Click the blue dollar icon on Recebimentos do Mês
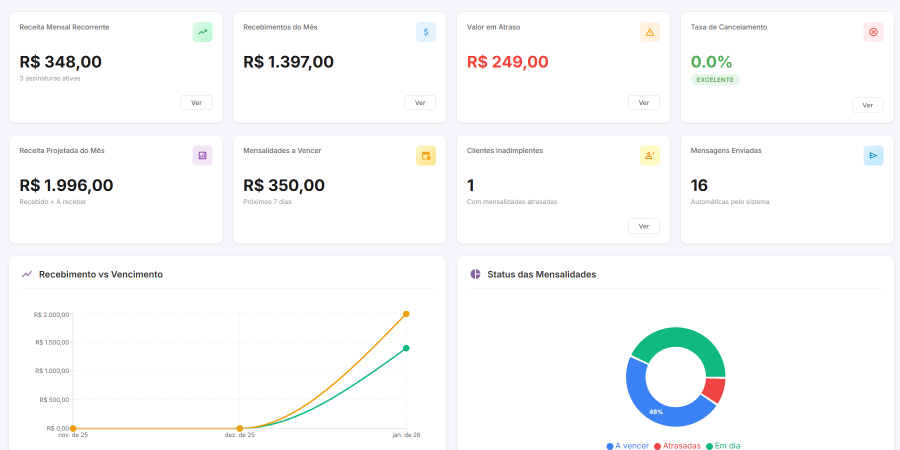Screen dimensions: 900x450 pos(426,32)
